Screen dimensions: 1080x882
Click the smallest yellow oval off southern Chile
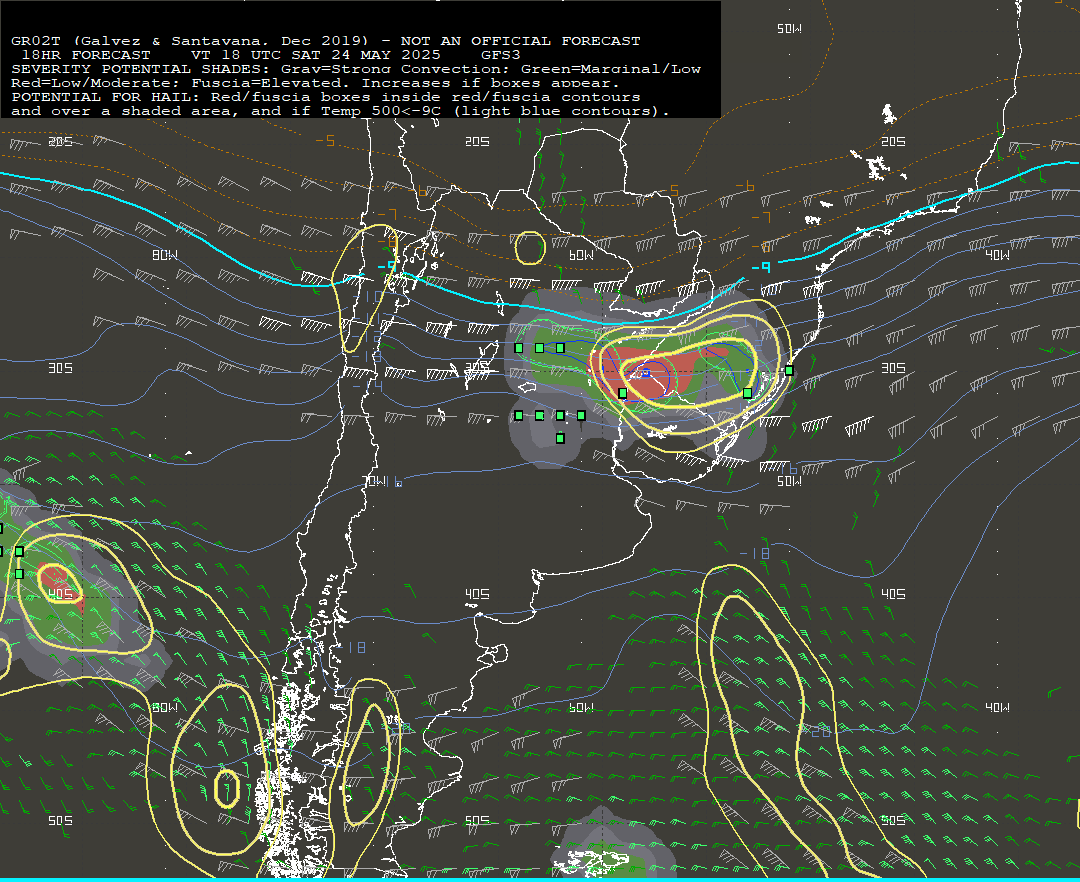coord(227,788)
